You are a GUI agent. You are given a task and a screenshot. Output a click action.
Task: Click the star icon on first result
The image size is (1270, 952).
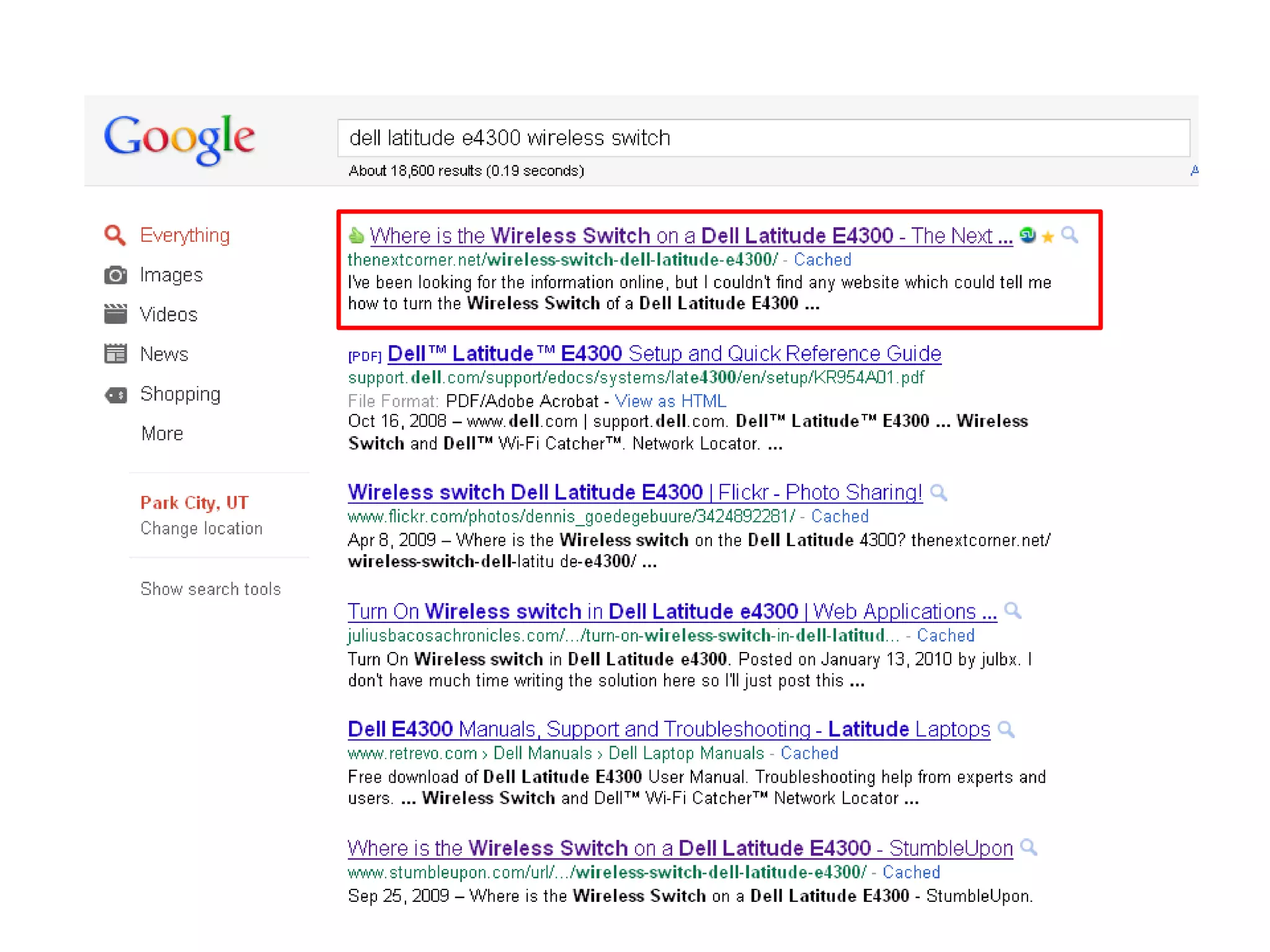[1047, 237]
